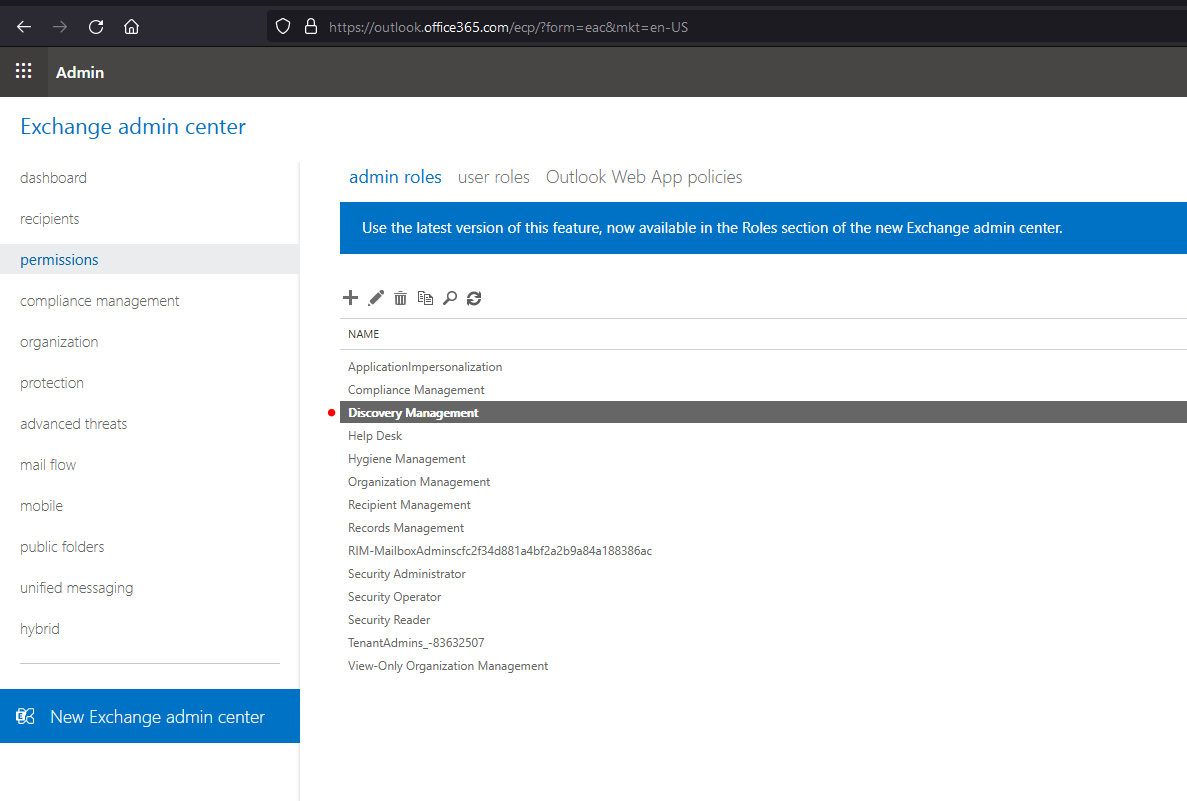Viewport: 1187px width, 801px height.
Task: Navigate to mail flow settings
Action: point(47,464)
